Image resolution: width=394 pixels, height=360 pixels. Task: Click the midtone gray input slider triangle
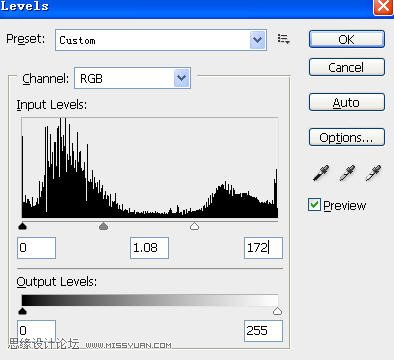104,226
